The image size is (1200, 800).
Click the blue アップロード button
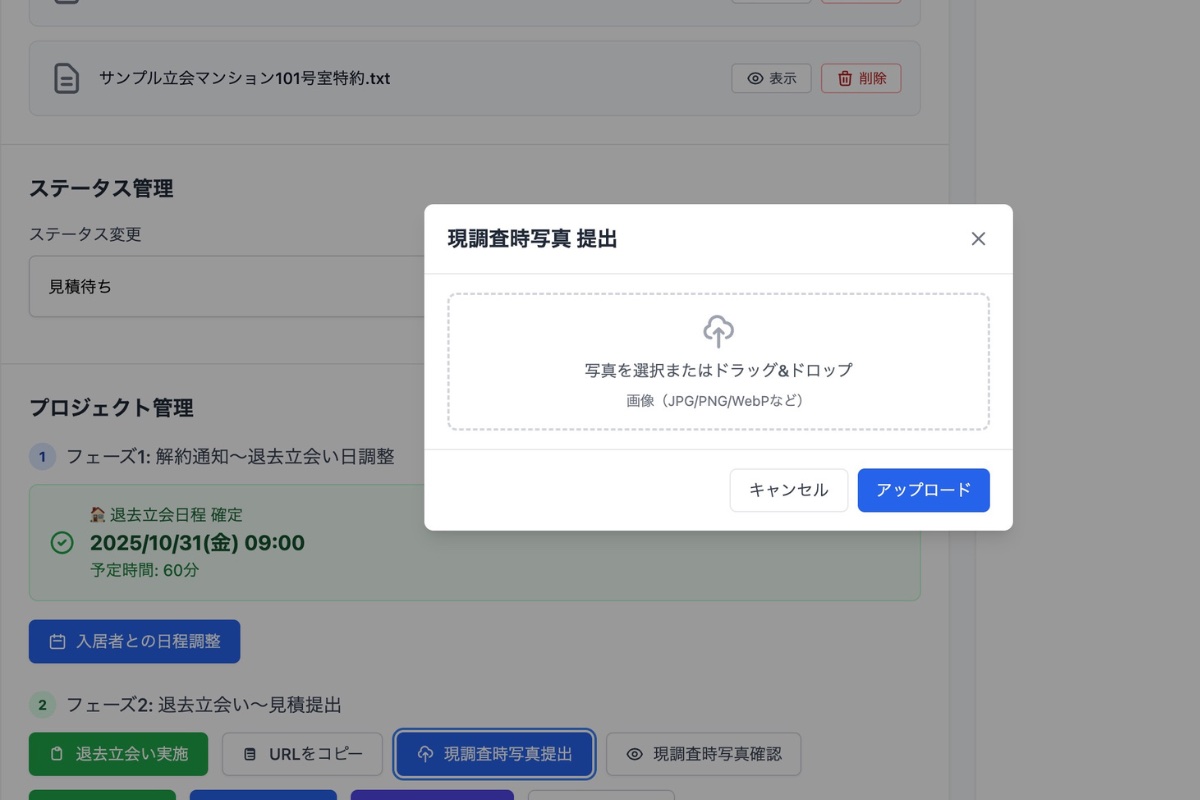click(923, 490)
